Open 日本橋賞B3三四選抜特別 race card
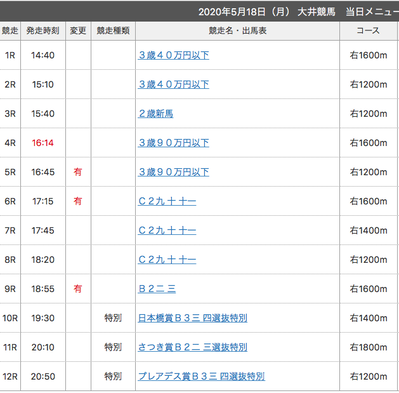 [193, 318]
